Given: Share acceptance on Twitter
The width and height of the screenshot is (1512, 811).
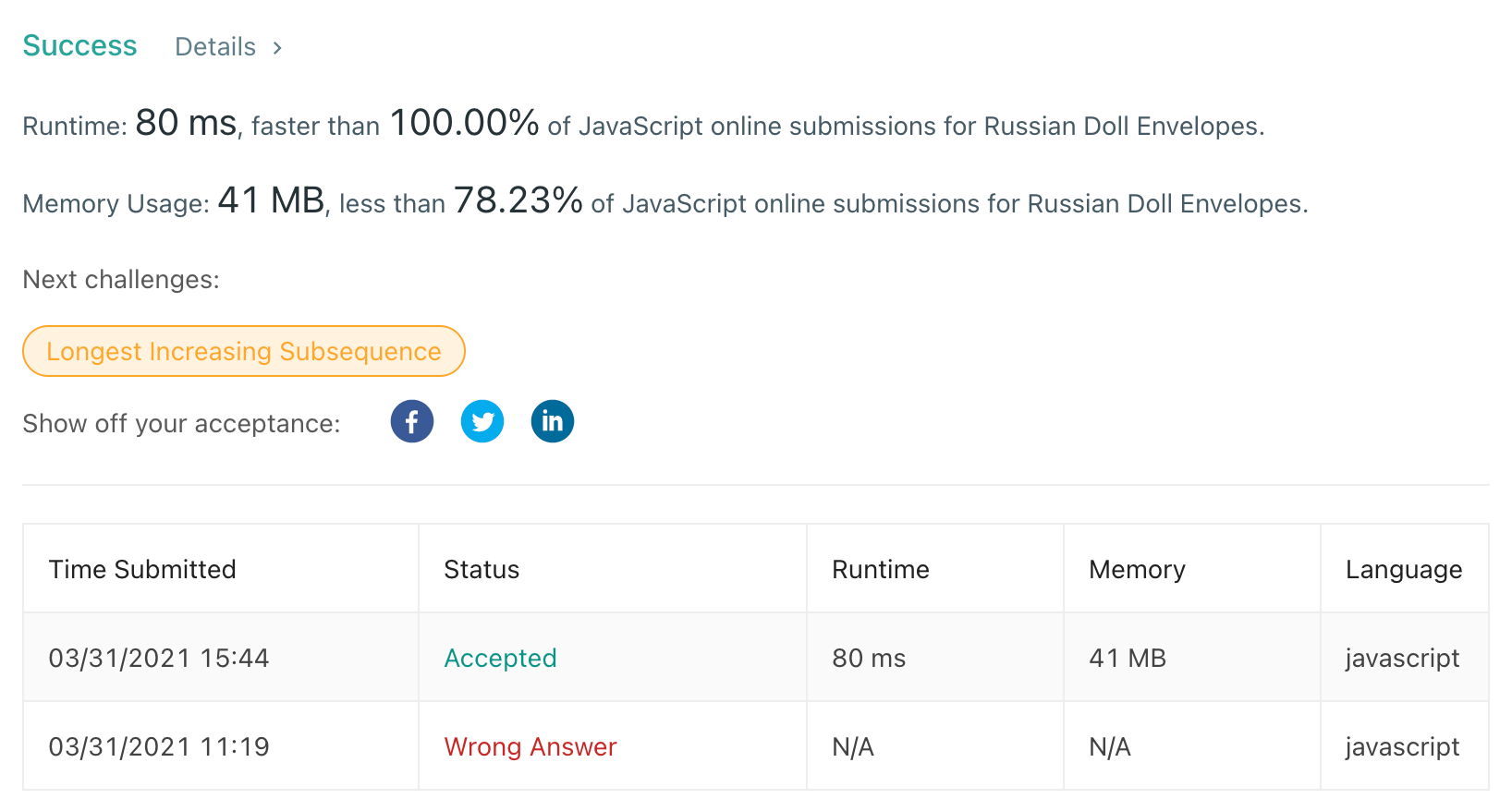Looking at the screenshot, I should pyautogui.click(x=482, y=422).
